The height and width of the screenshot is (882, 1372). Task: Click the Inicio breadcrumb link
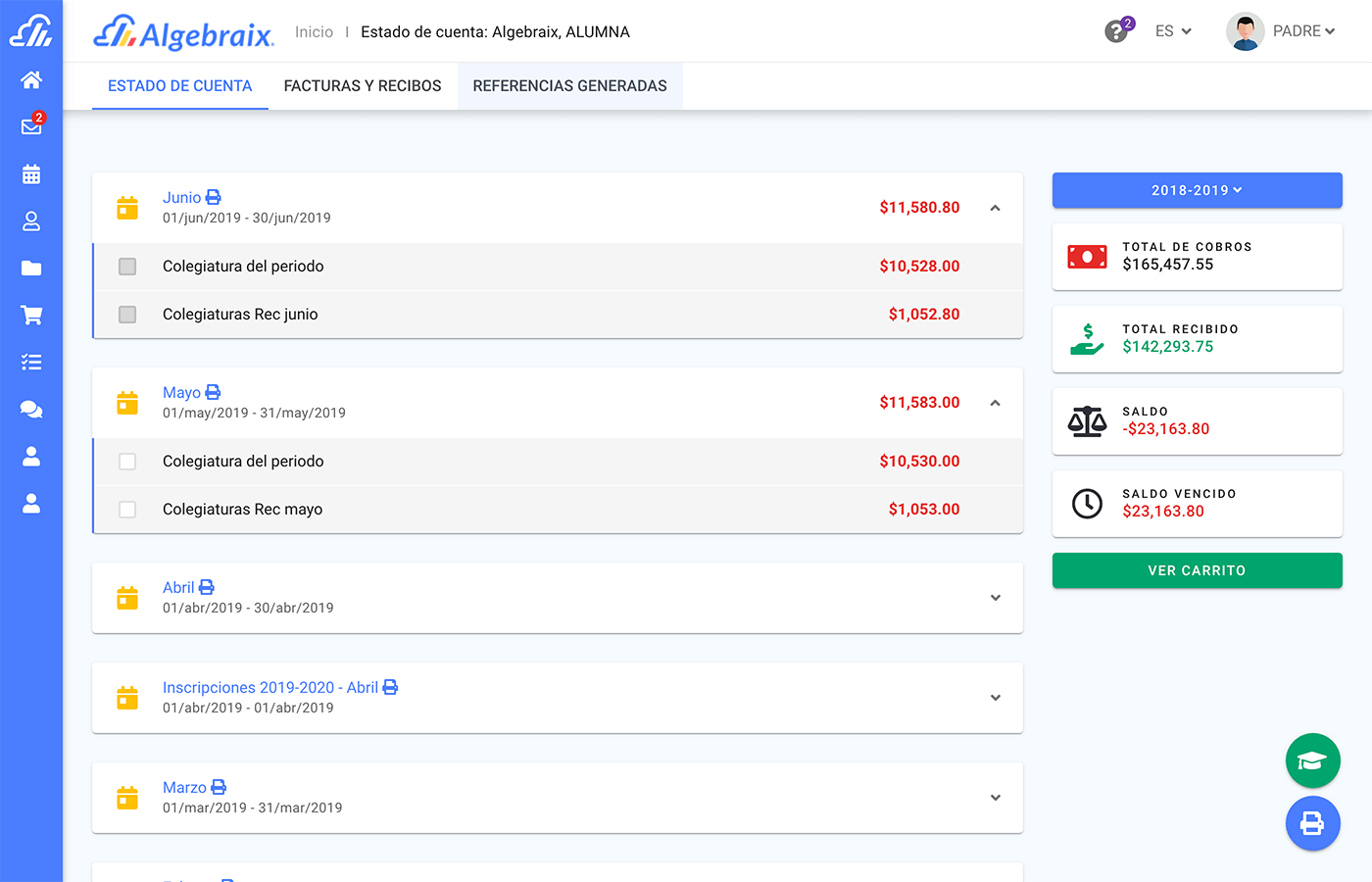[314, 32]
